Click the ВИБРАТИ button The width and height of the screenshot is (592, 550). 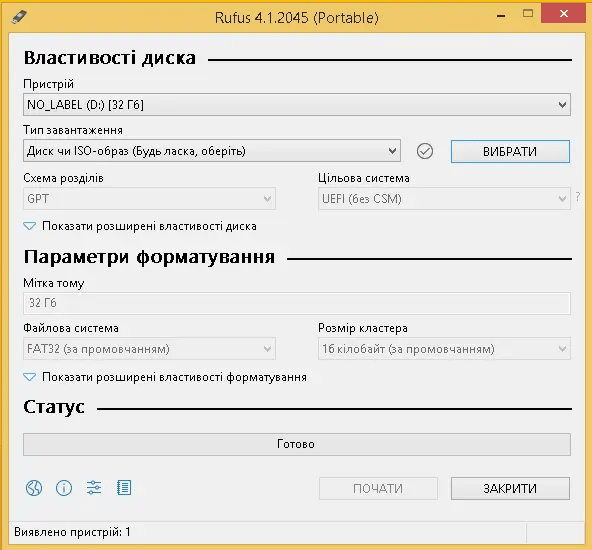510,151
